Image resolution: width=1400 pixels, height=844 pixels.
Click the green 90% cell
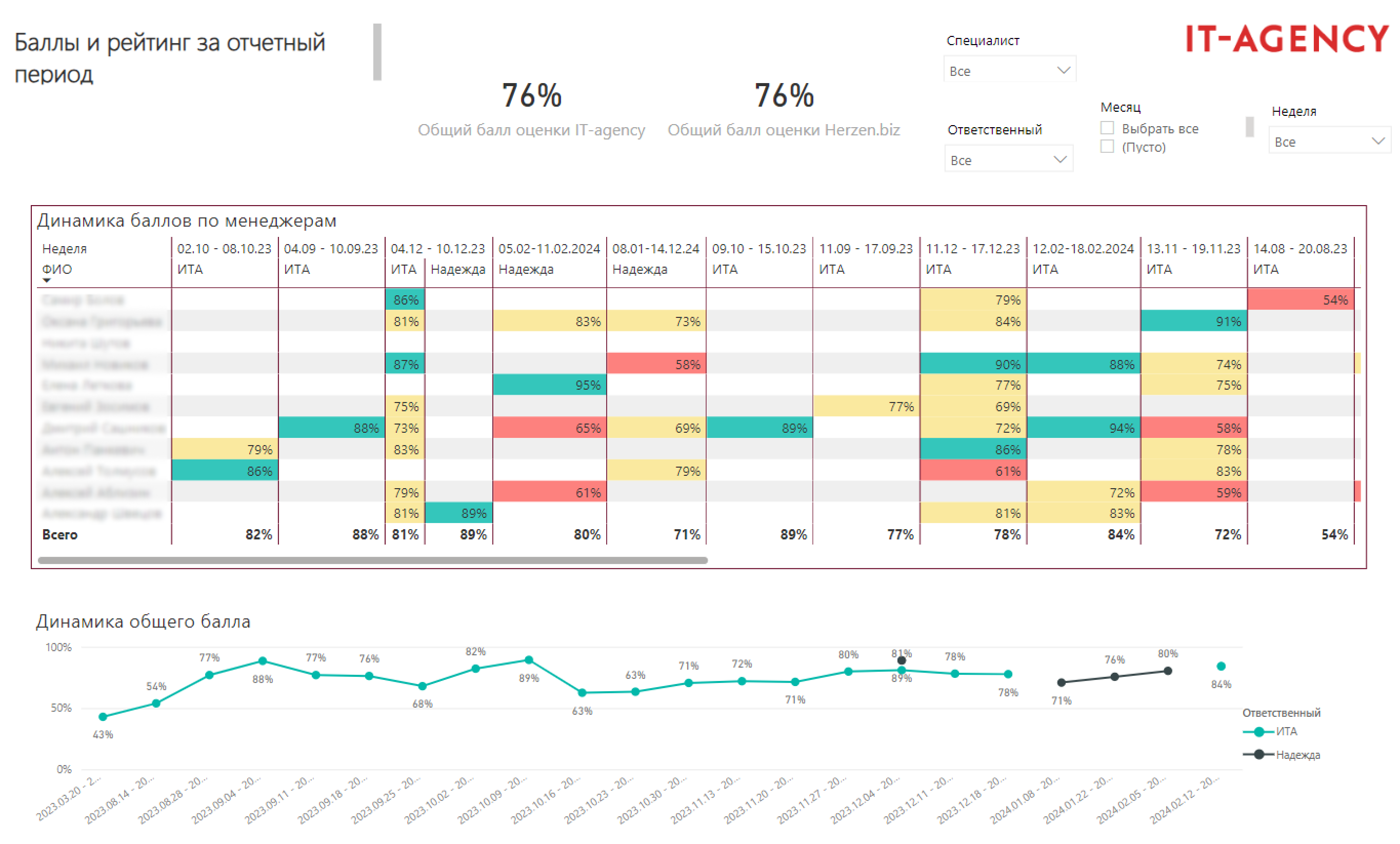coord(973,364)
